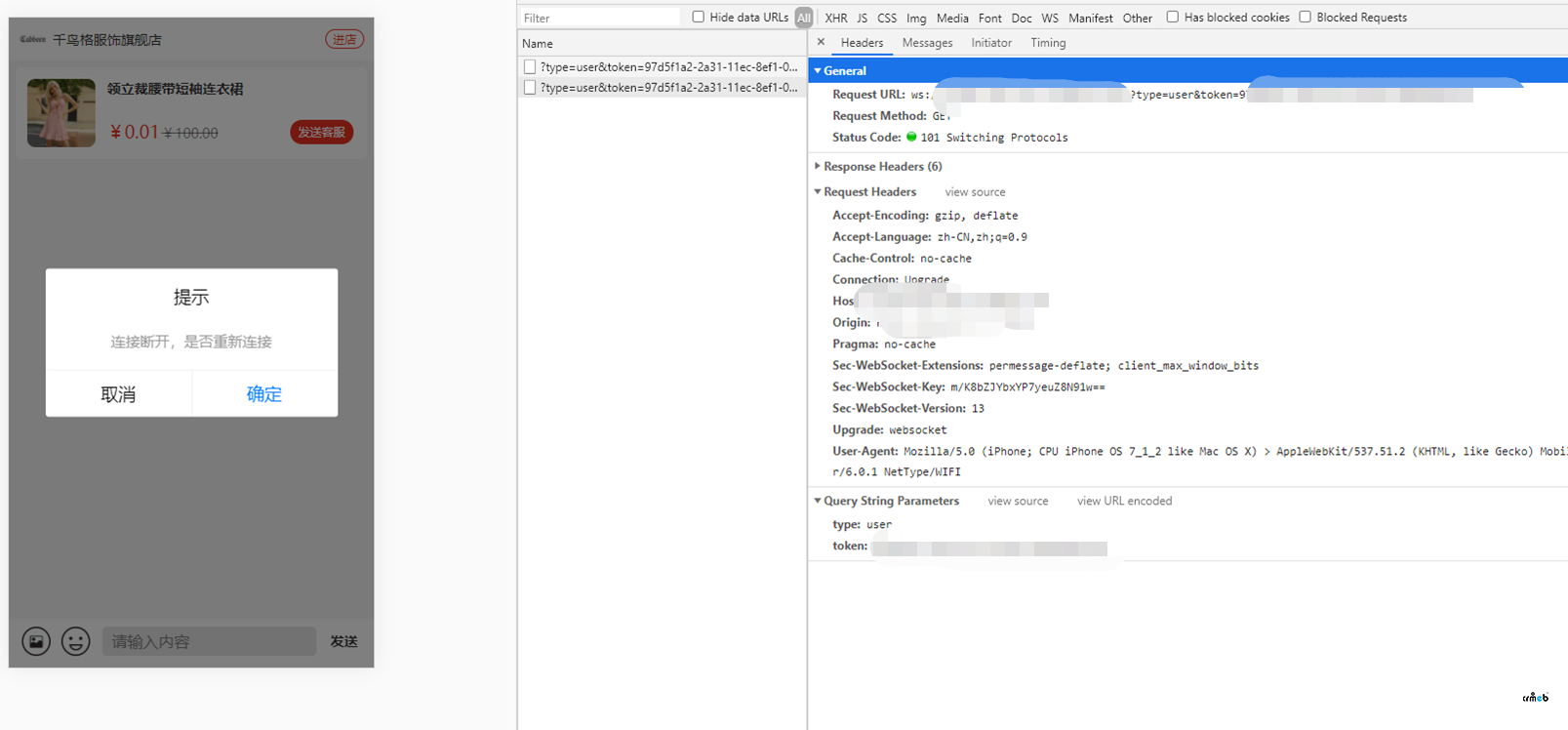Click the view URL encoded link
Image resolution: width=1568 pixels, height=730 pixels.
pyautogui.click(x=1124, y=501)
